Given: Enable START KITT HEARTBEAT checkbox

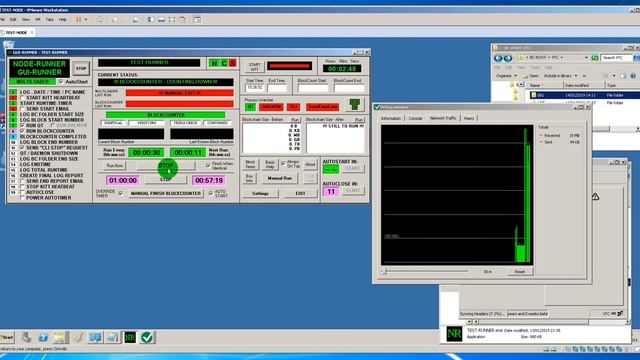Looking at the screenshot, I should point(22,98).
